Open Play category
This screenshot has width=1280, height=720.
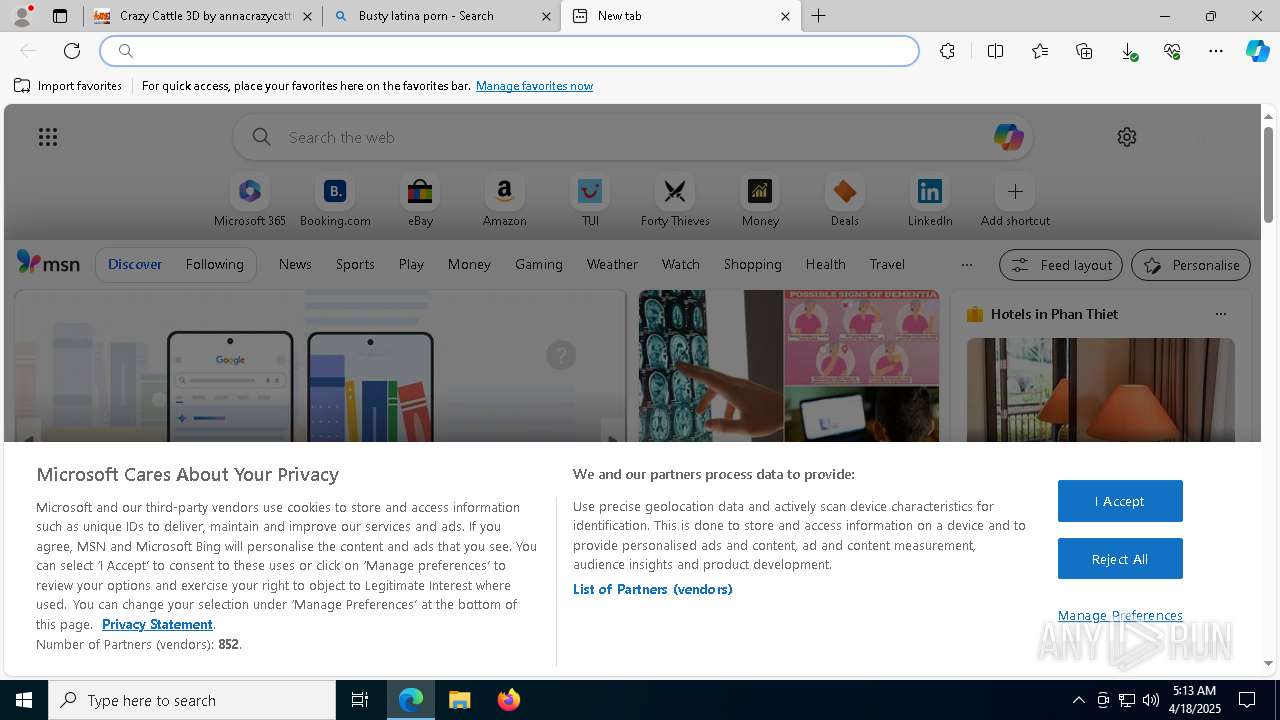point(411,264)
